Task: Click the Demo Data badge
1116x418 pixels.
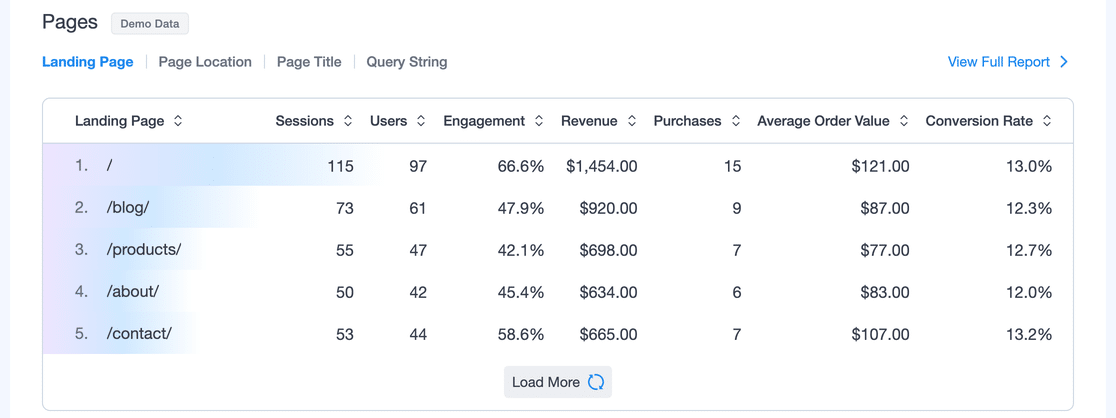Action: [149, 23]
